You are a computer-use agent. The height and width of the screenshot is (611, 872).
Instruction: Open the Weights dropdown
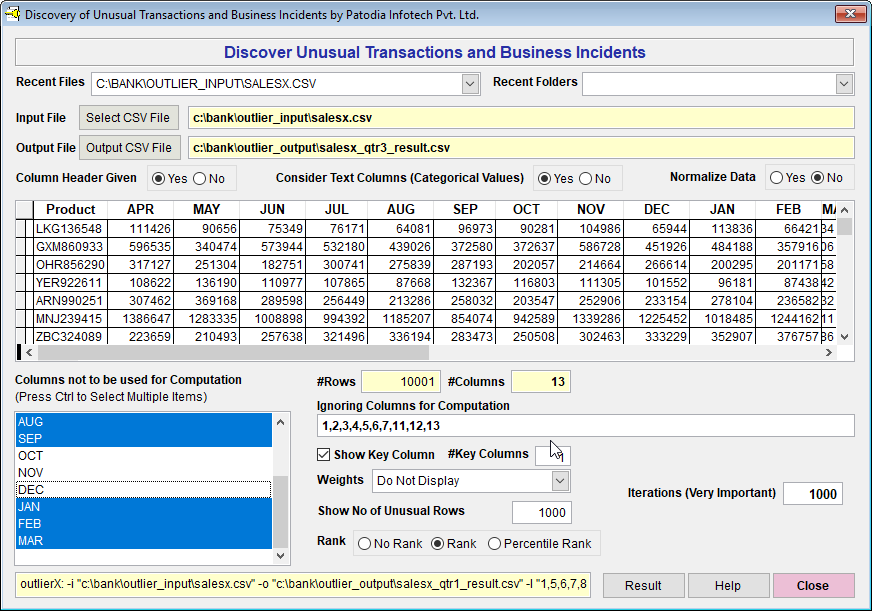click(560, 481)
